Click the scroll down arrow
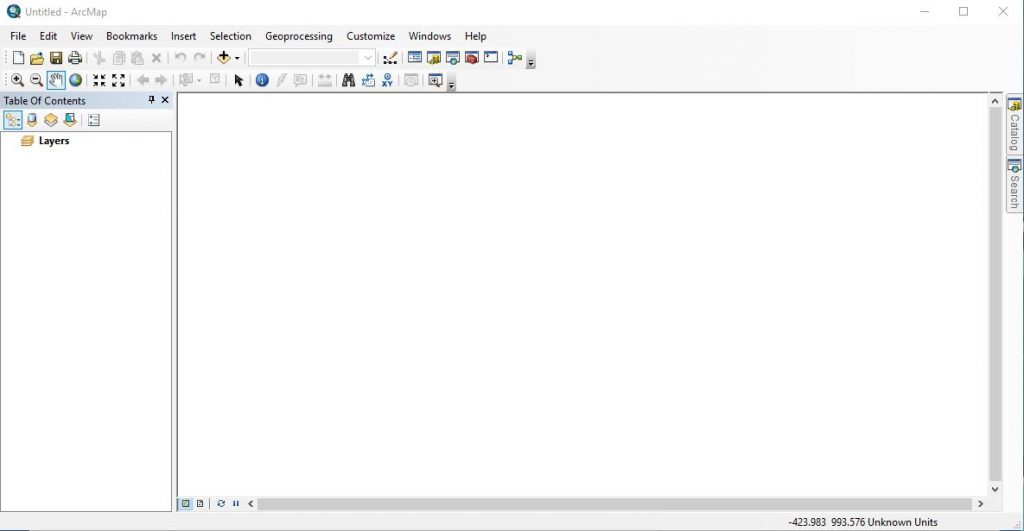Viewport: 1024px width, 531px height. point(995,489)
